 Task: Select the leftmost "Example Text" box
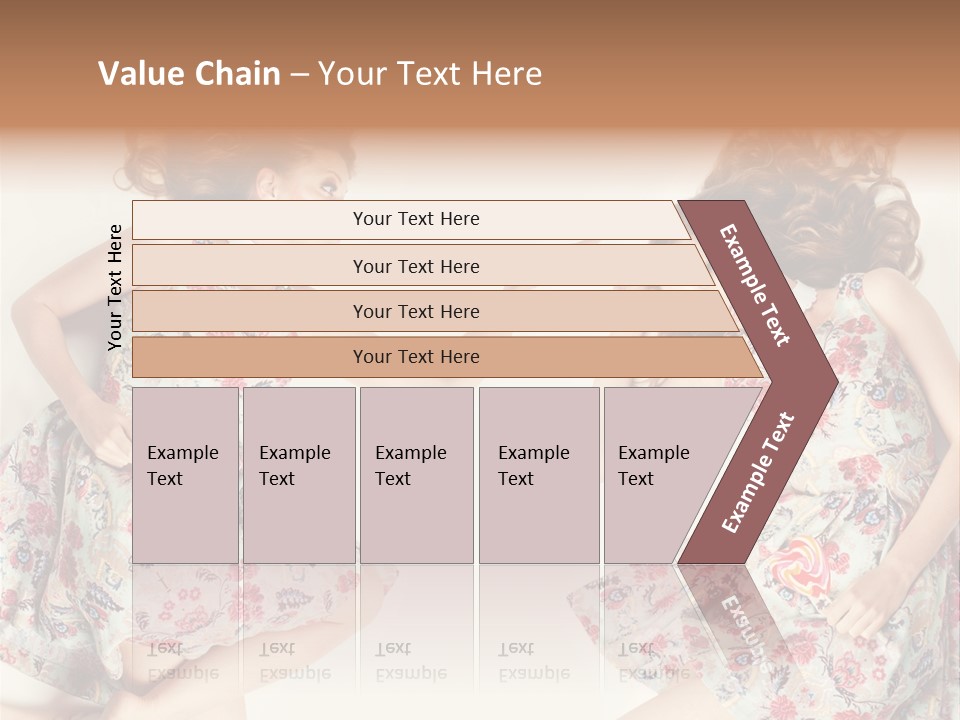click(x=185, y=475)
